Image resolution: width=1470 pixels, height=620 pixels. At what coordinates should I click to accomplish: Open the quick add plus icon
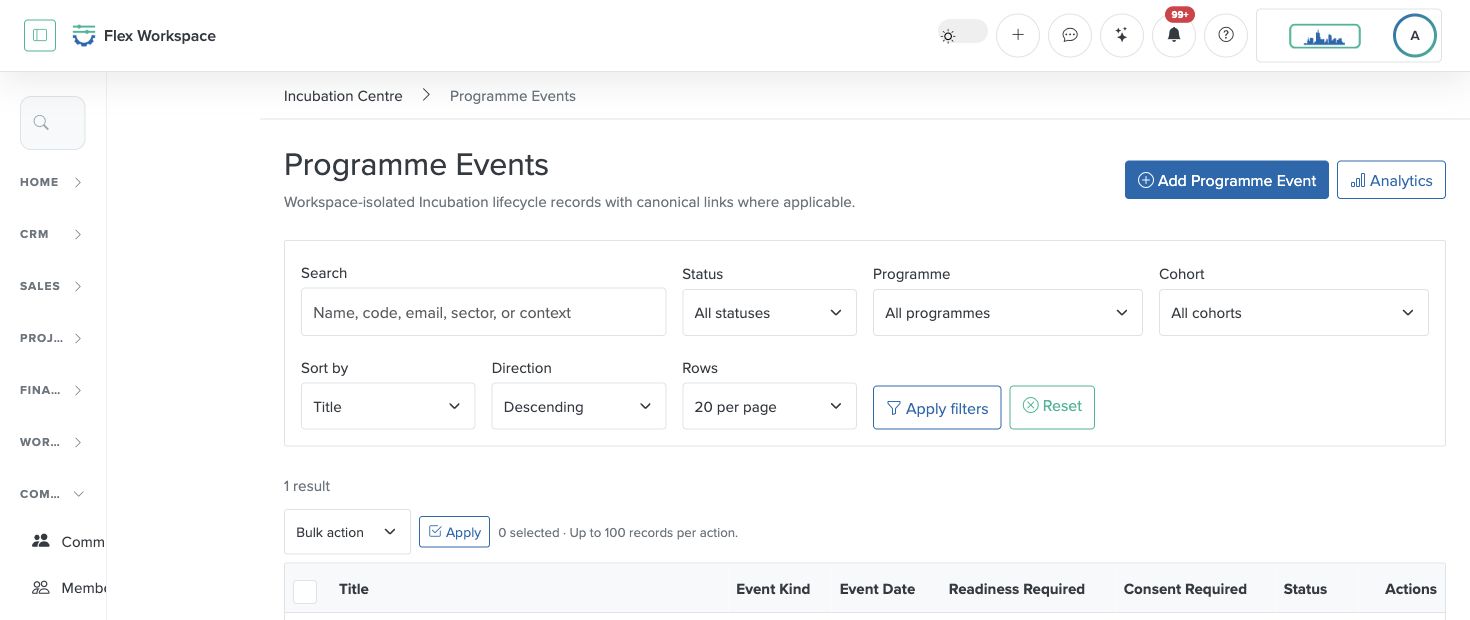tap(1018, 35)
